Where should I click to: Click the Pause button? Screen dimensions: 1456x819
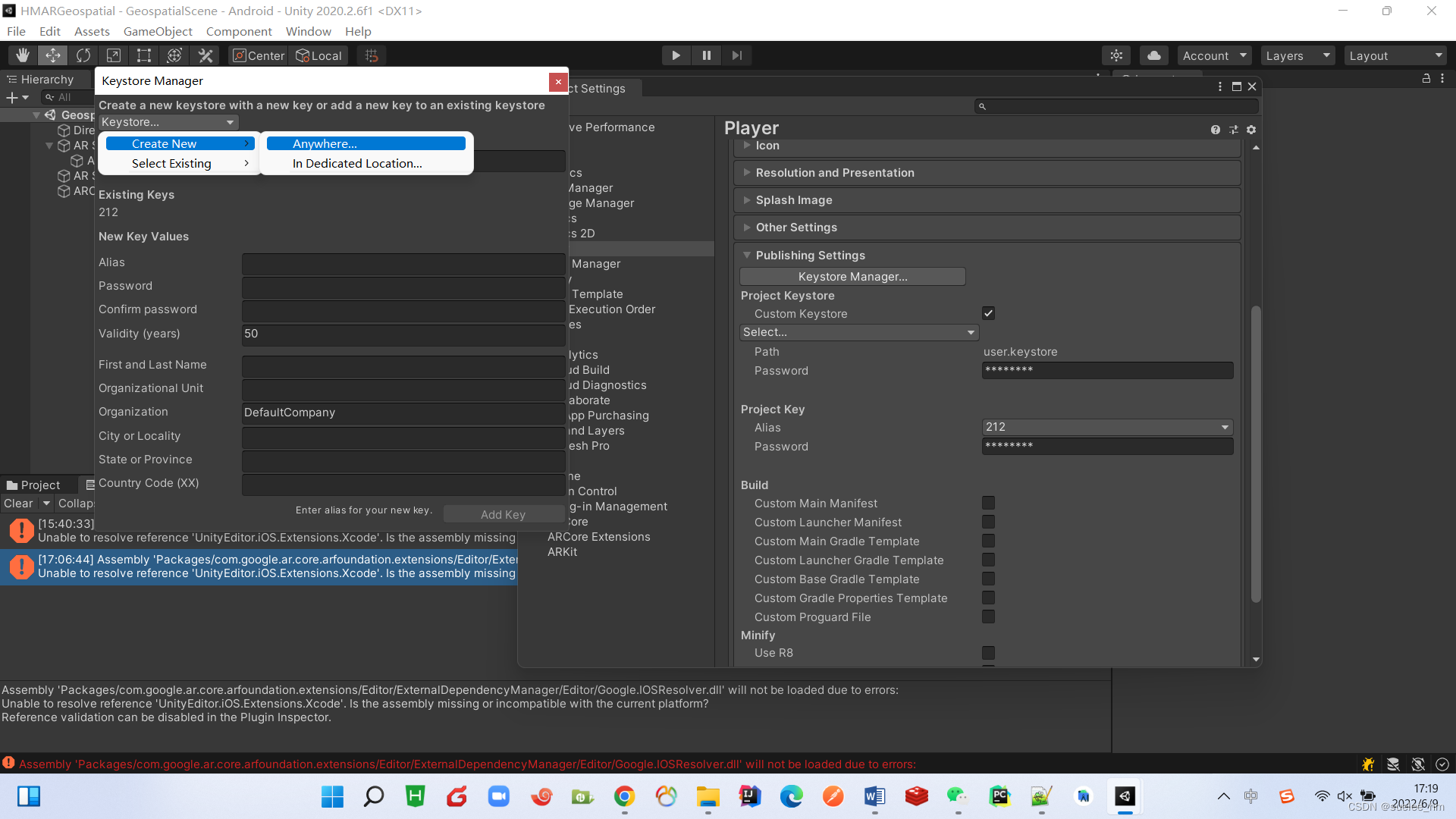point(706,55)
